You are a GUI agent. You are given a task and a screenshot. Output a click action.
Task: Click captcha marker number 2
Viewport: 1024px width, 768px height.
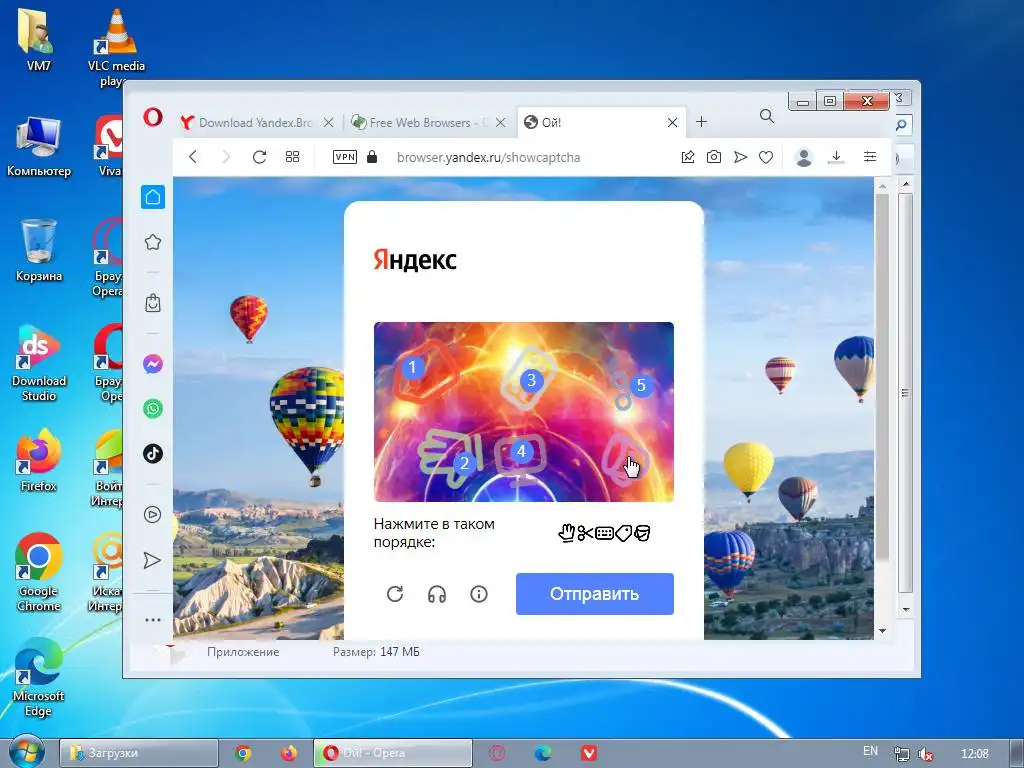(464, 463)
